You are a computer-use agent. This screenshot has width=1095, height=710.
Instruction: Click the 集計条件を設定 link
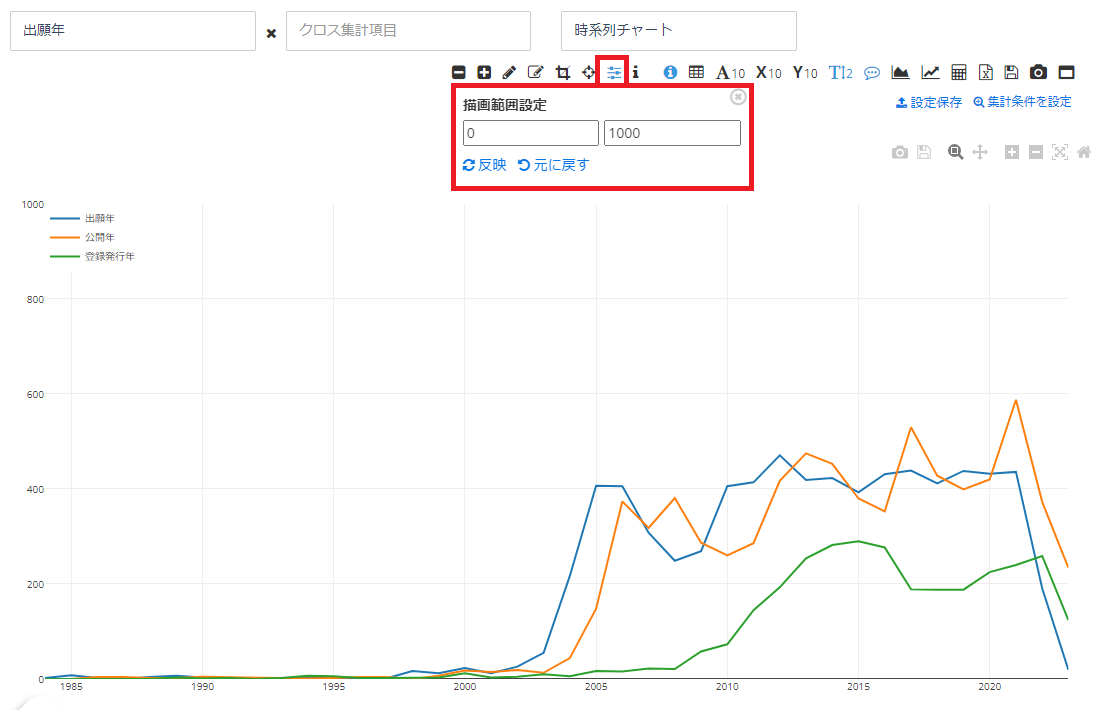(1022, 102)
